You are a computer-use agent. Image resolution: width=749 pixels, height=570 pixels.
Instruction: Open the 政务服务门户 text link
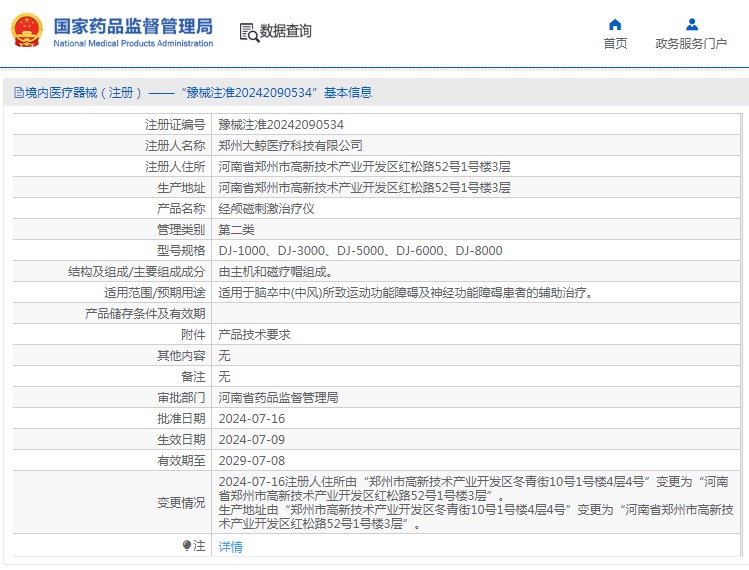click(691, 43)
